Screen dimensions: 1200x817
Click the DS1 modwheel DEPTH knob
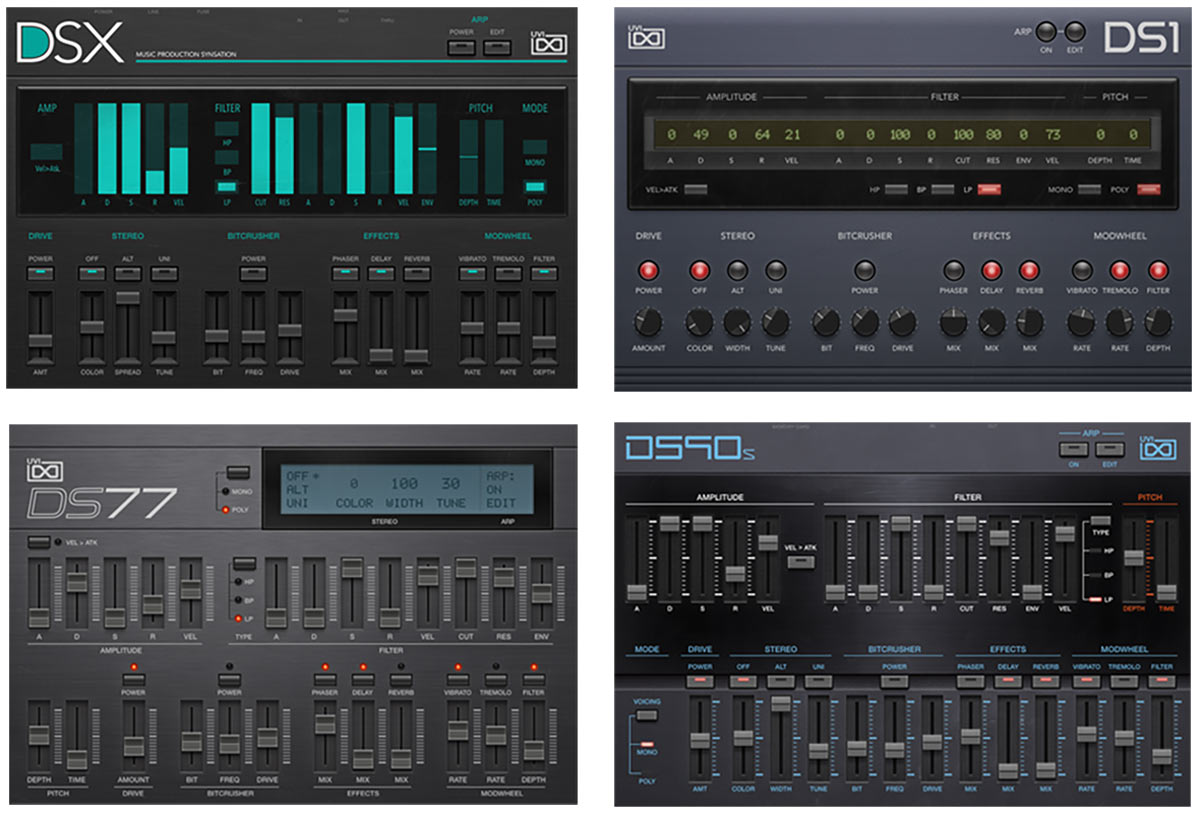[1158, 322]
